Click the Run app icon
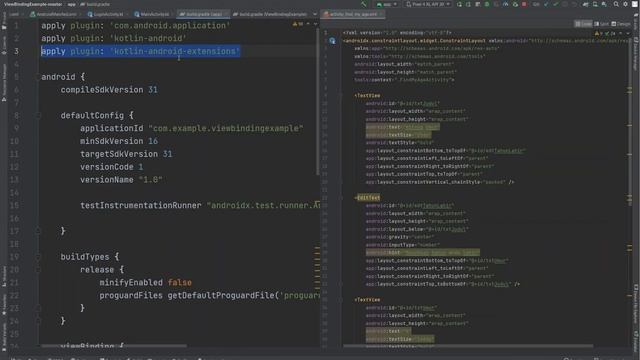The height and width of the screenshot is (360, 640). [459, 4]
